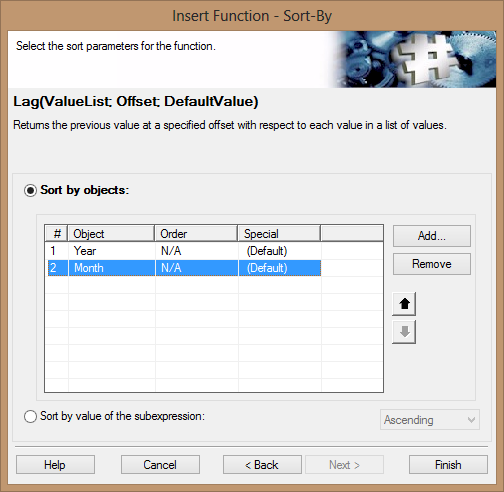Cancel the Insert Function dialog
504x492 pixels.
click(160, 465)
